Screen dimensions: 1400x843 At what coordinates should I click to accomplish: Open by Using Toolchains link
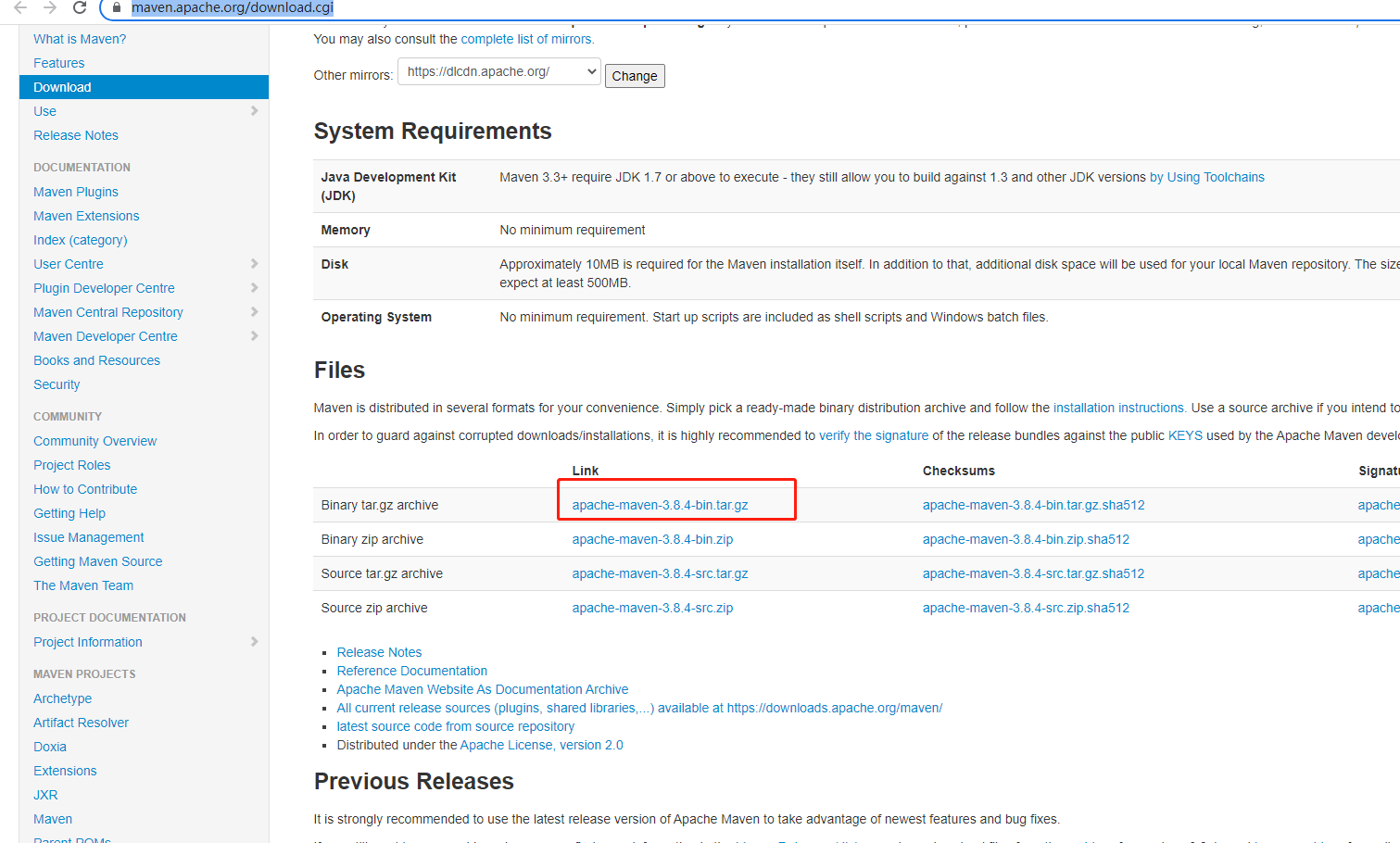point(1207,177)
